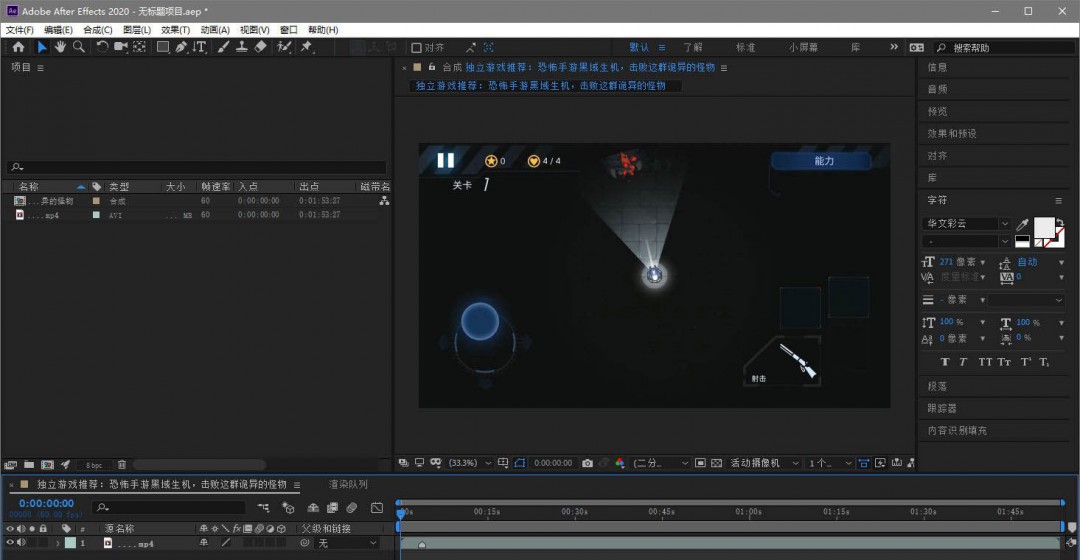Viewport: 1080px width, 560px height.
Task: Activate the Eraser tool
Action: tap(261, 47)
